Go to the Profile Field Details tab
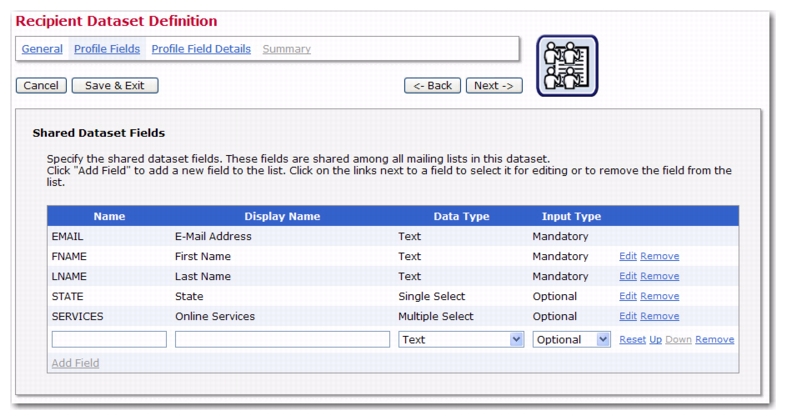The width and height of the screenshot is (786, 420). click(201, 49)
